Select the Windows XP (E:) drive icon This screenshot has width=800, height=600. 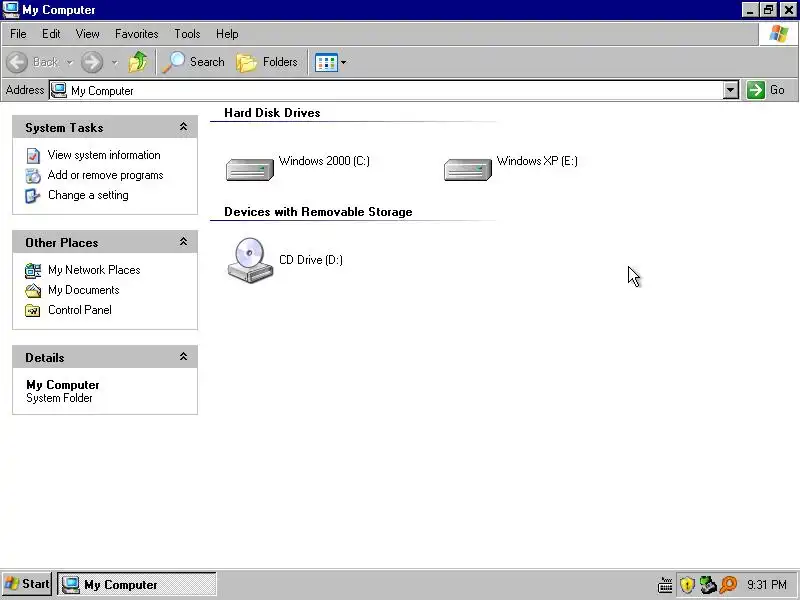467,169
